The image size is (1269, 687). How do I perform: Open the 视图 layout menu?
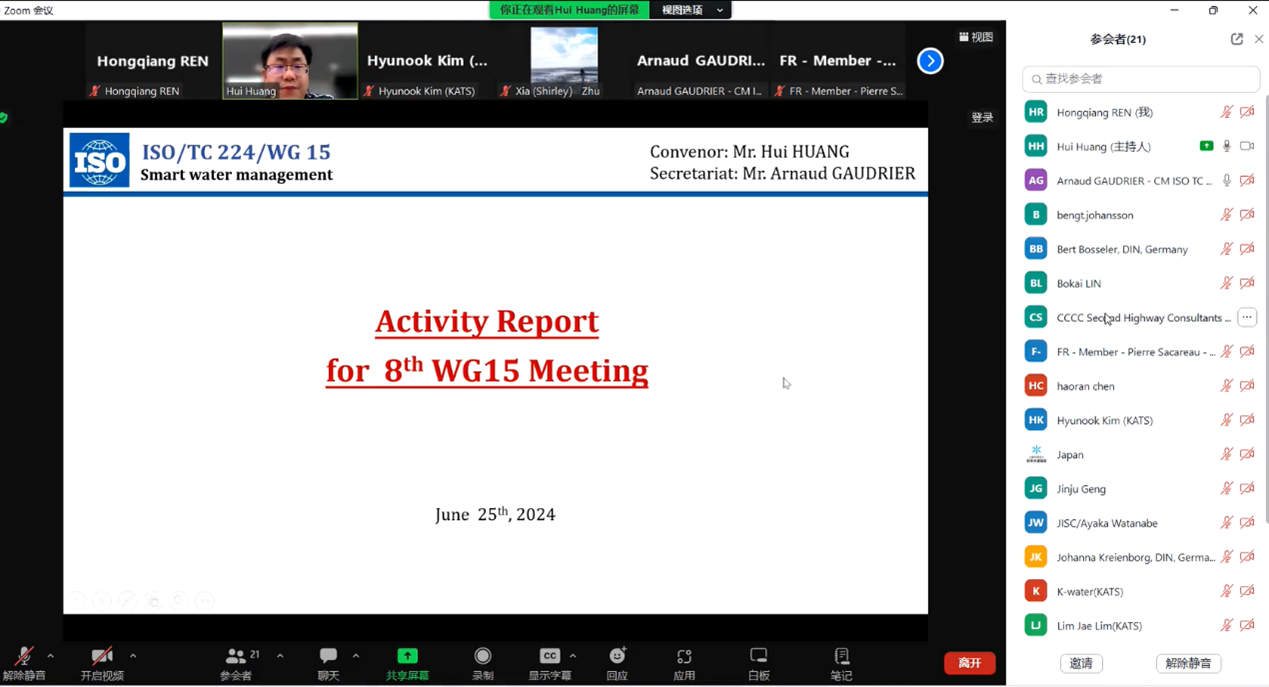[x=976, y=37]
